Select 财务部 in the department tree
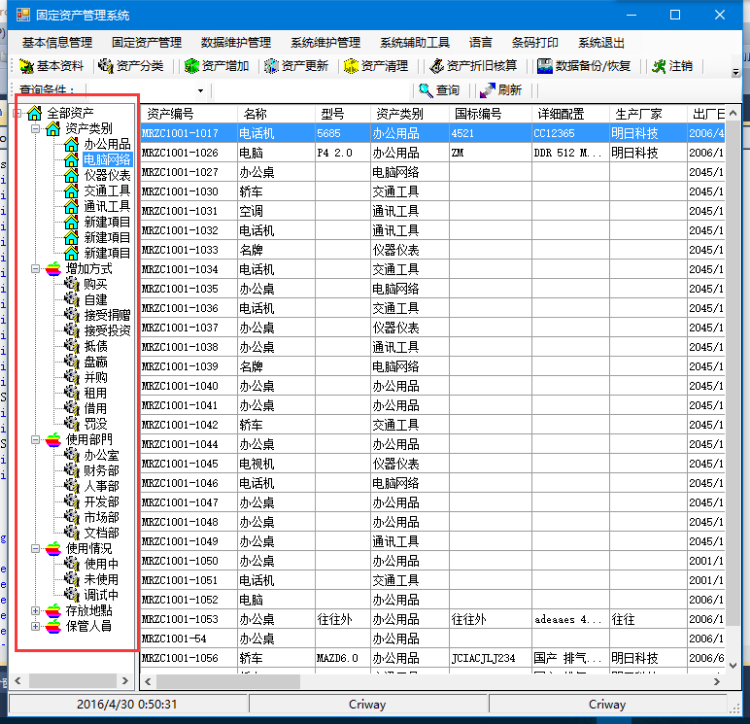Screen dimensions: 750x724 pos(100,470)
